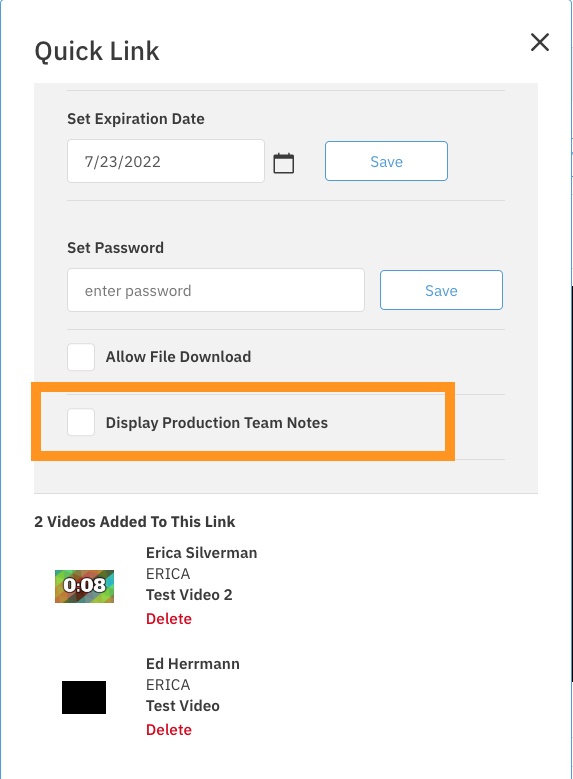Click the expiration date field showing 7/23/2022
This screenshot has width=573, height=779.
[166, 161]
